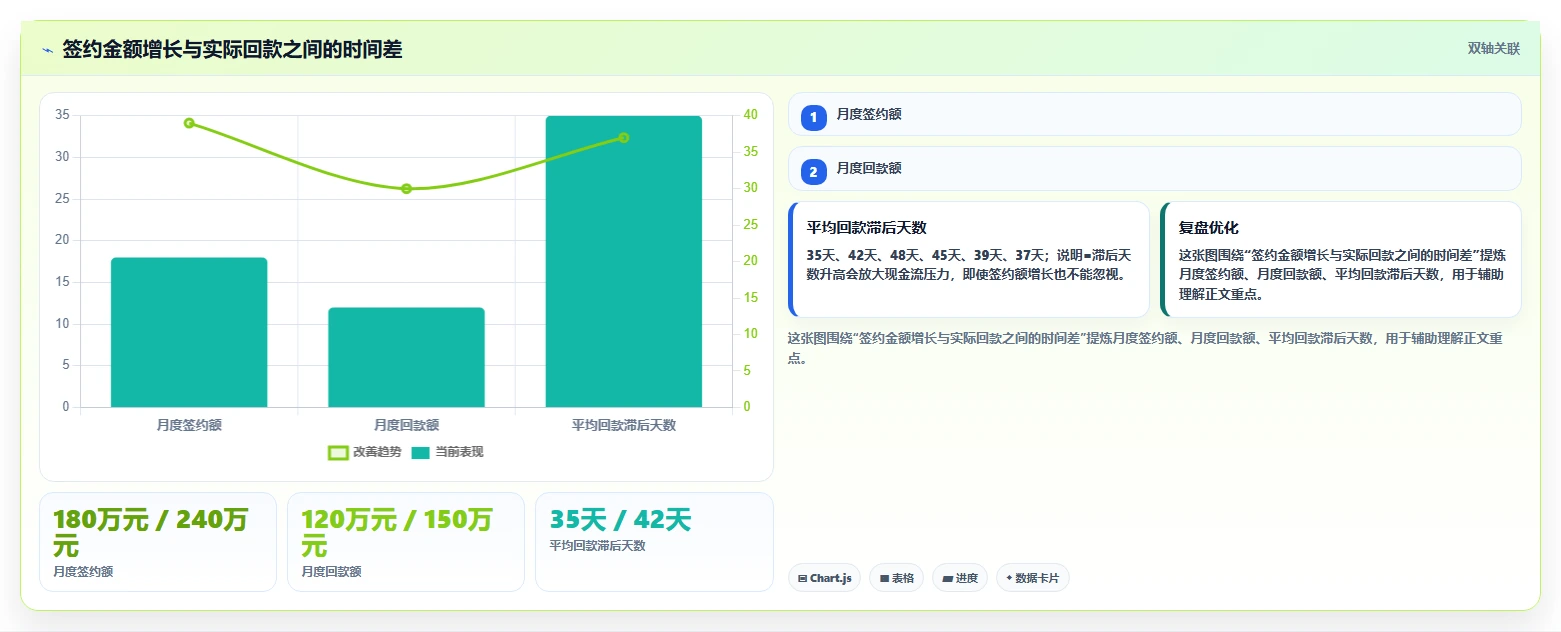The image size is (1561, 632).
Task: Click the 月度签约额 x-axis label
Action: [189, 425]
